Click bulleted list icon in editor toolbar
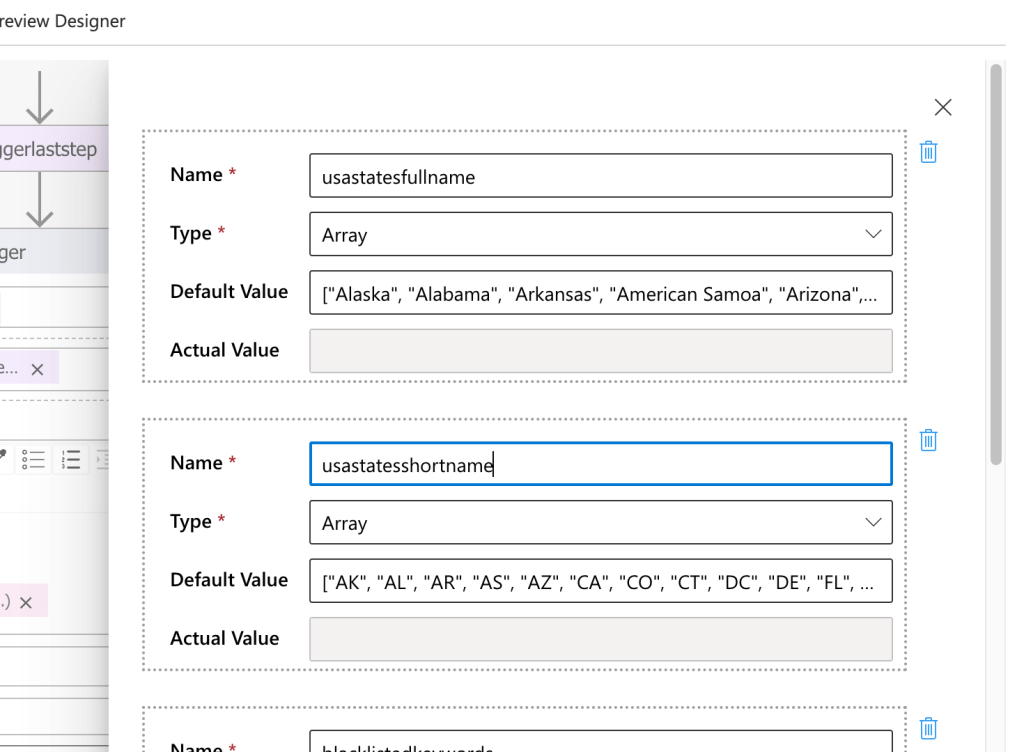 click(x=33, y=460)
